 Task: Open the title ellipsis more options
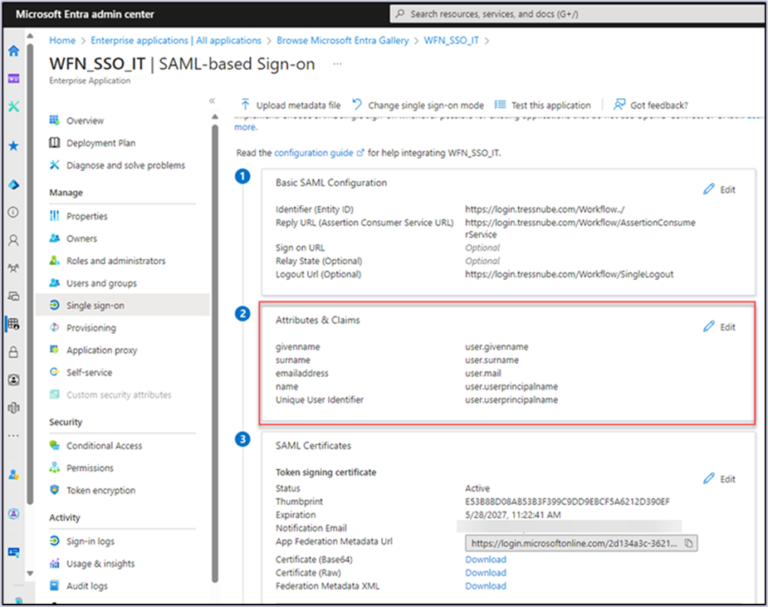(337, 64)
